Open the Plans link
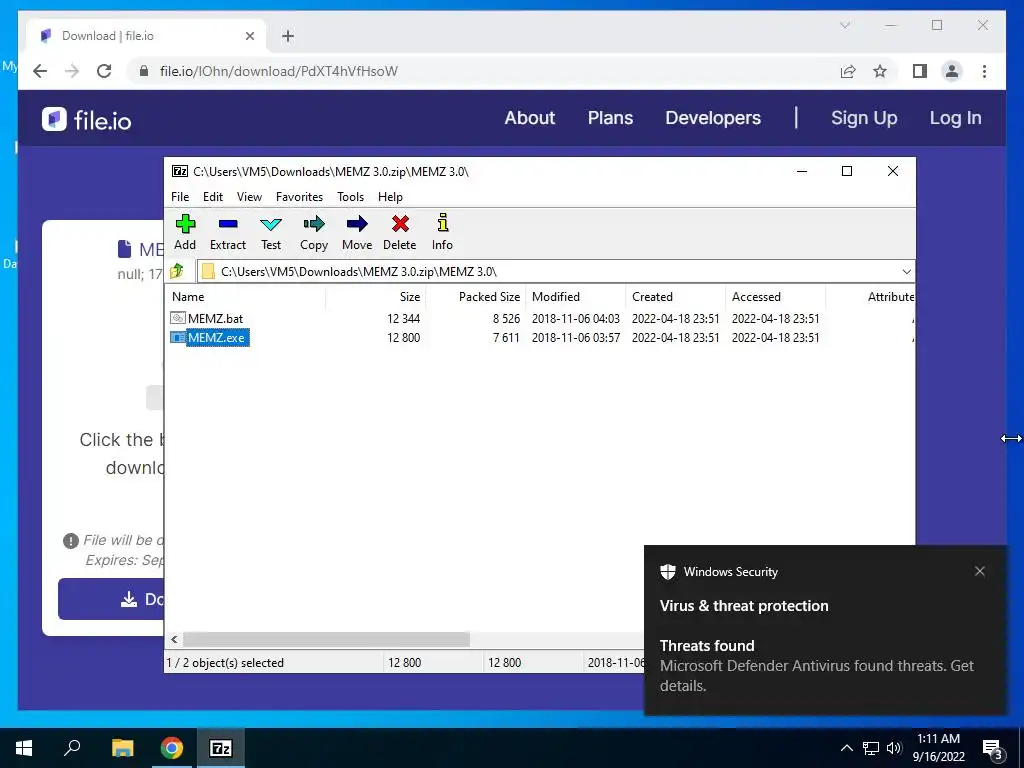The width and height of the screenshot is (1024, 768). tap(610, 118)
